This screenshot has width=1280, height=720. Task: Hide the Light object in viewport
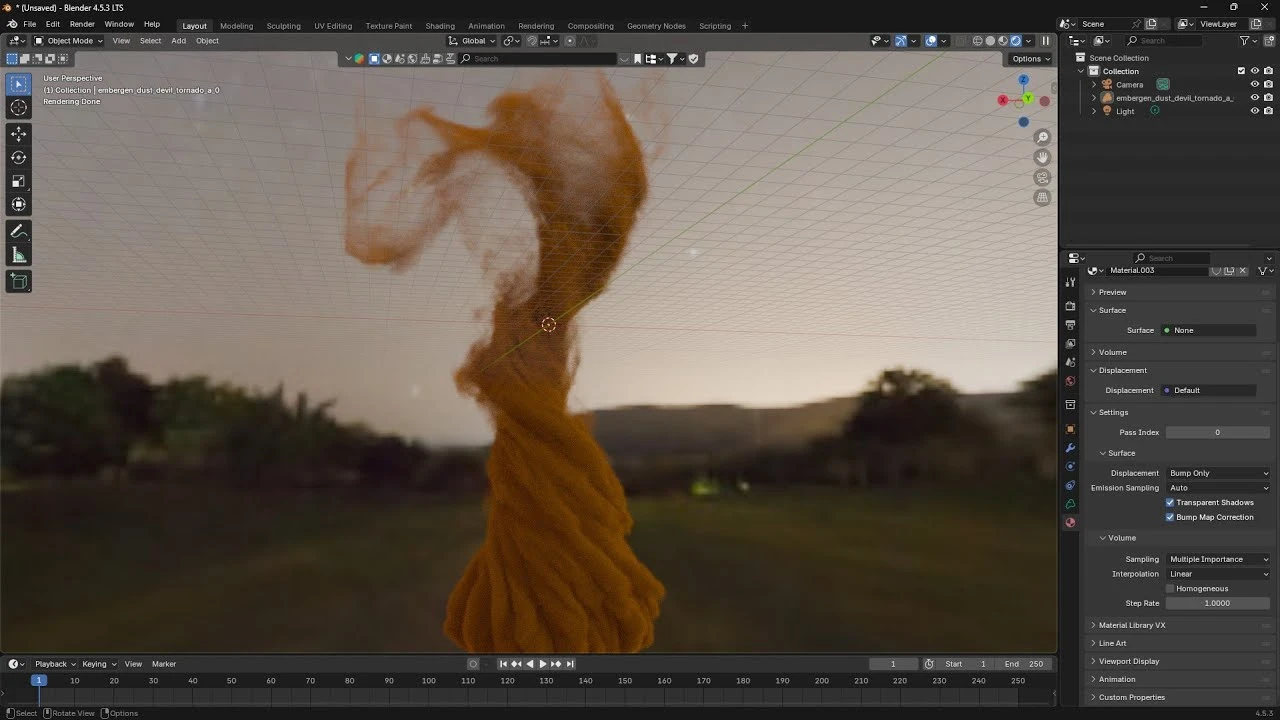[1255, 111]
